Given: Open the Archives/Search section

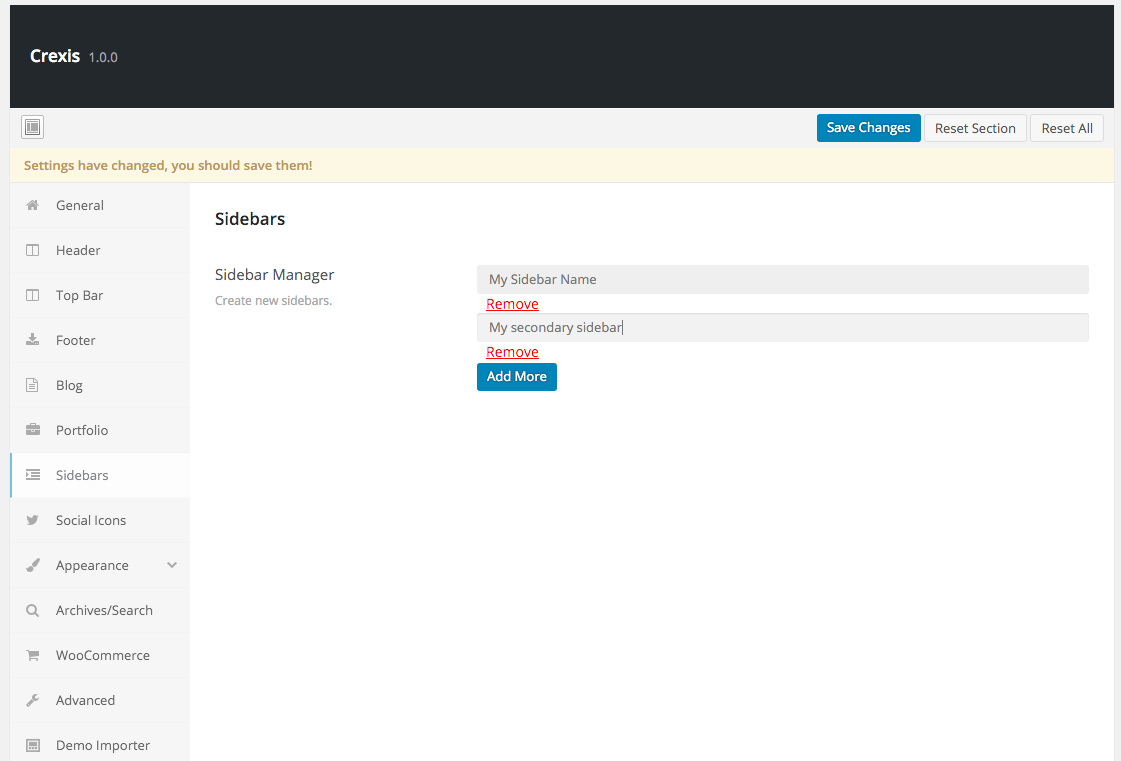Looking at the screenshot, I should pyautogui.click(x=104, y=610).
